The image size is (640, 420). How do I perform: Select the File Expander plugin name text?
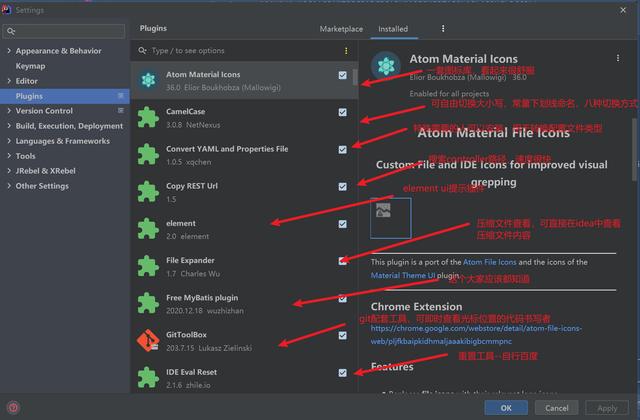point(190,260)
